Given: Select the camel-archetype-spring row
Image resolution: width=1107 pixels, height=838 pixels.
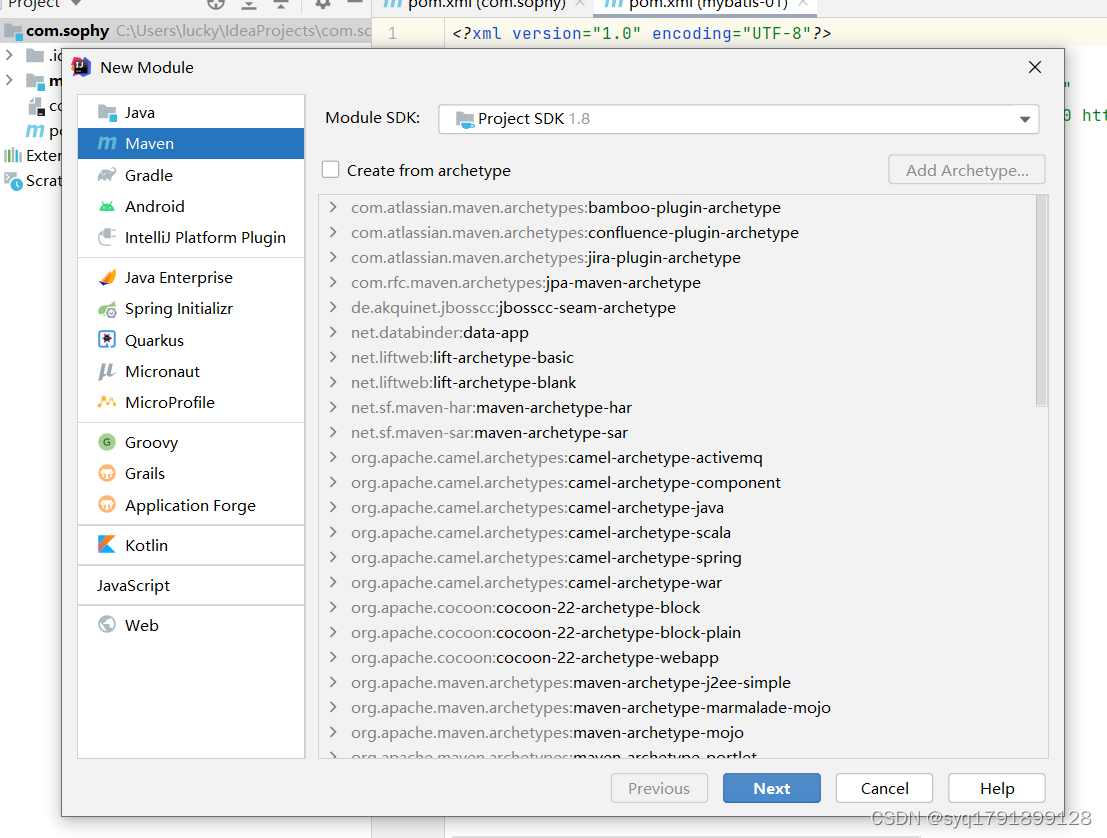Looking at the screenshot, I should (x=677, y=558).
